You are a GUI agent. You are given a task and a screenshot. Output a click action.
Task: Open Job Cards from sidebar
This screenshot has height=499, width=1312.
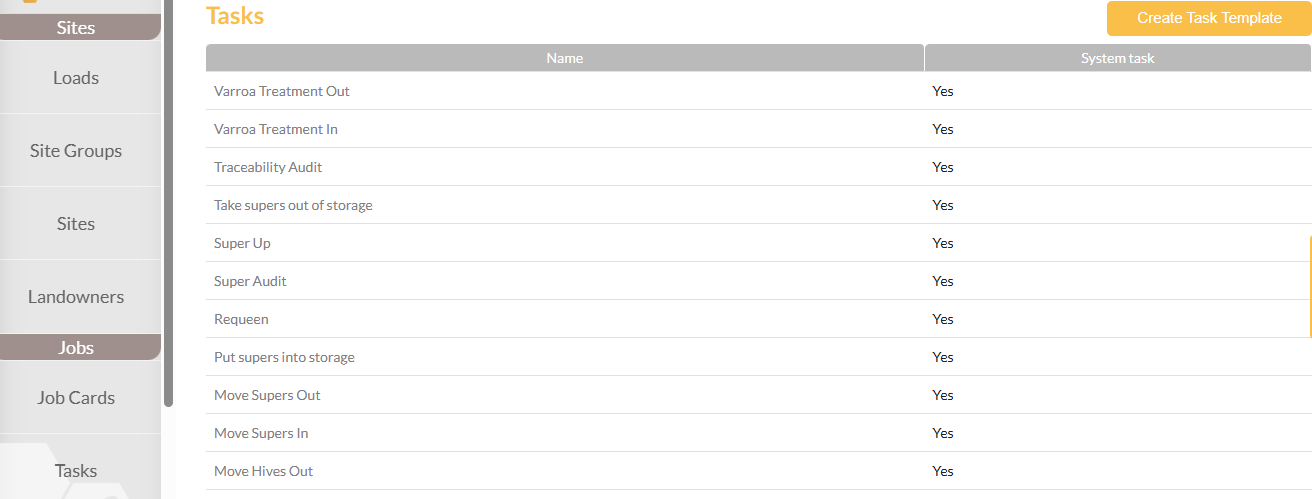coord(76,398)
